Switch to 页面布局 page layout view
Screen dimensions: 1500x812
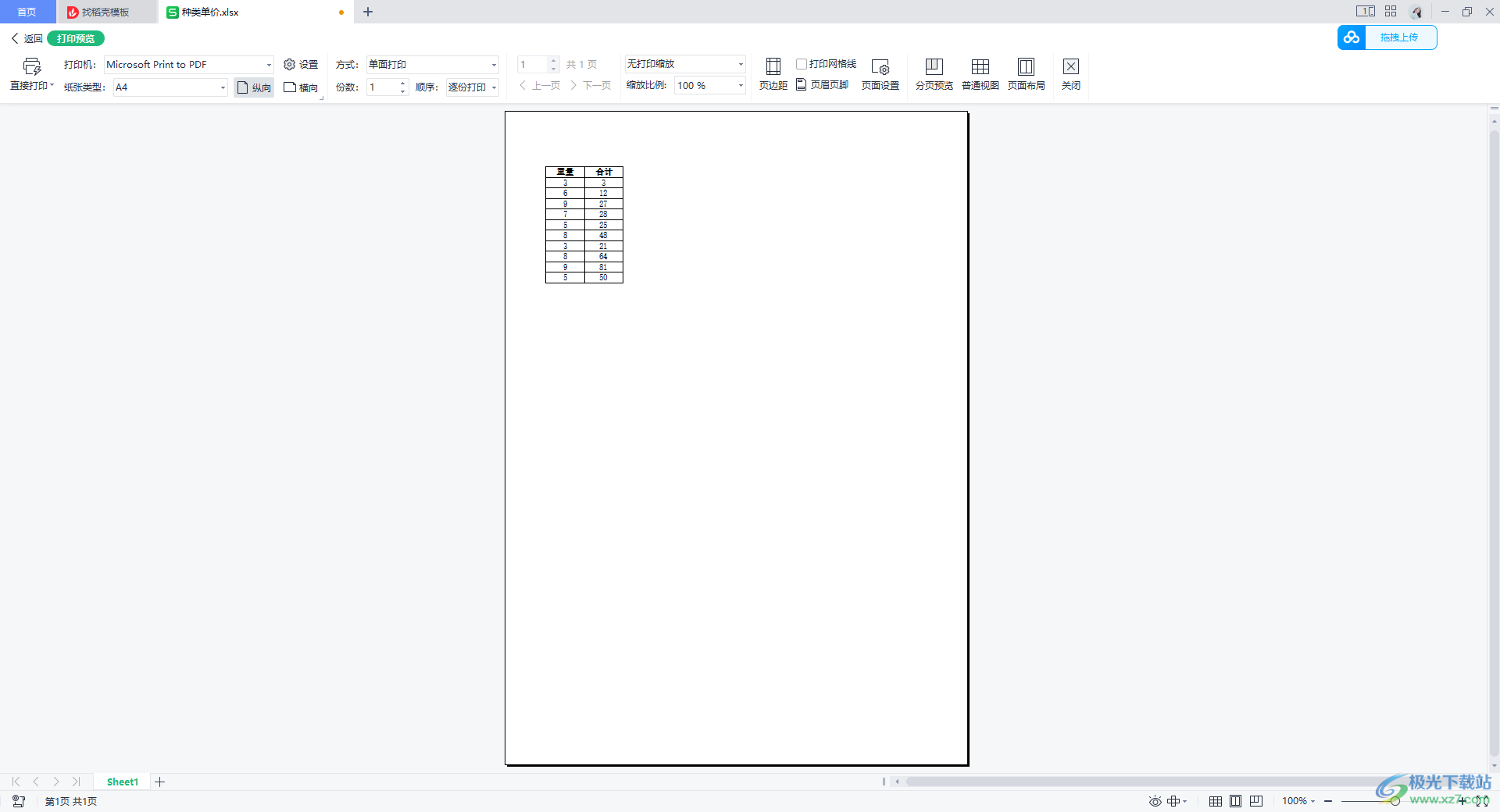tap(1027, 75)
